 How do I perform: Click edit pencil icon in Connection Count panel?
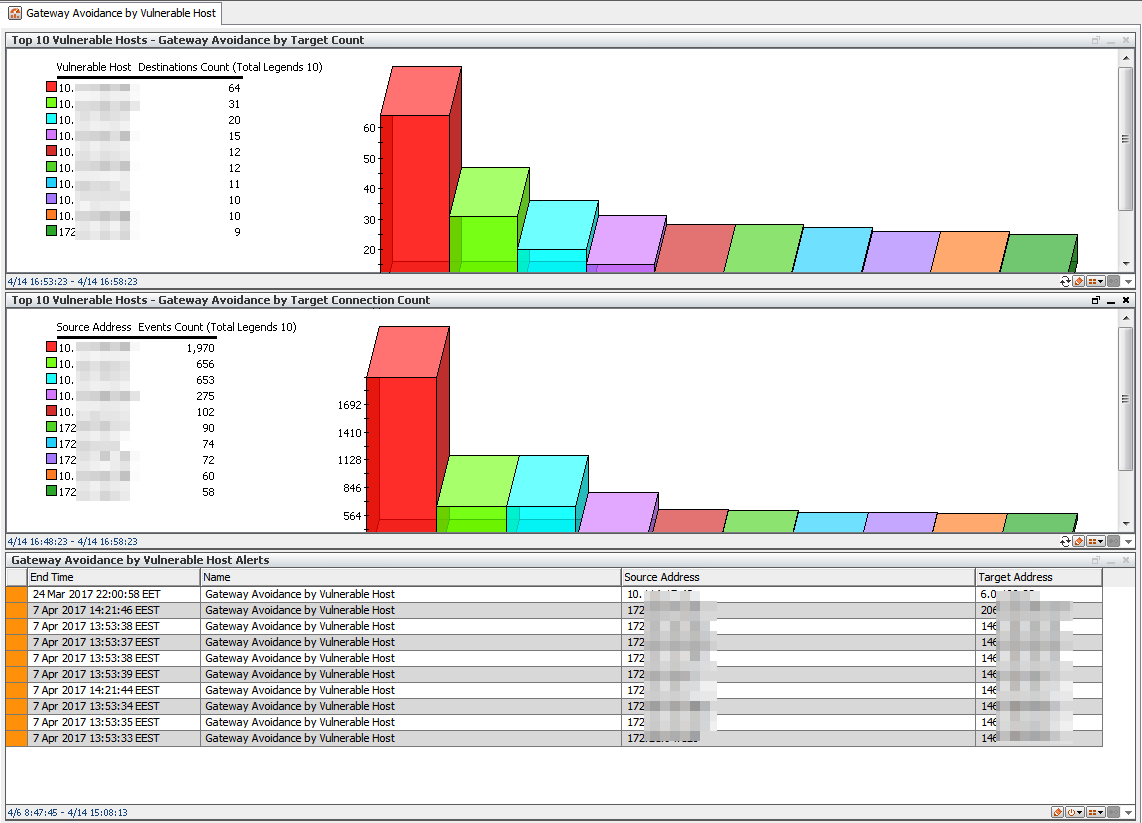(x=1079, y=541)
